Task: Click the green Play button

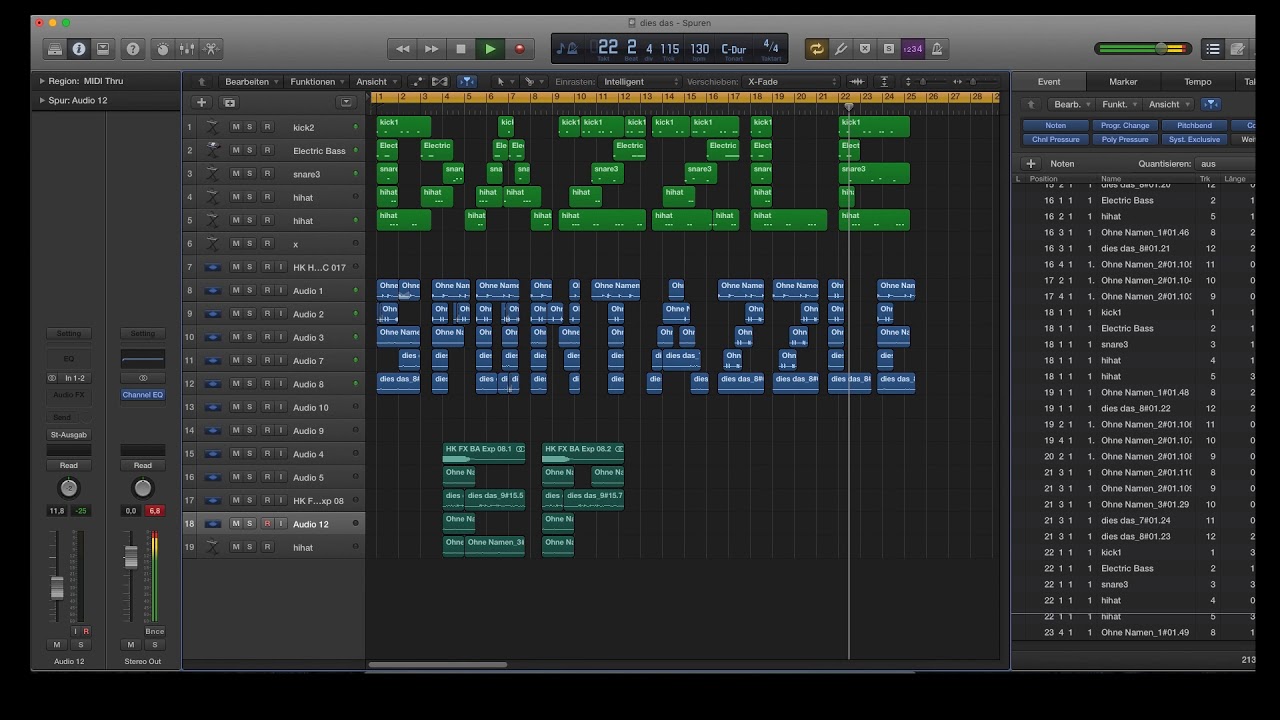Action: (490, 48)
